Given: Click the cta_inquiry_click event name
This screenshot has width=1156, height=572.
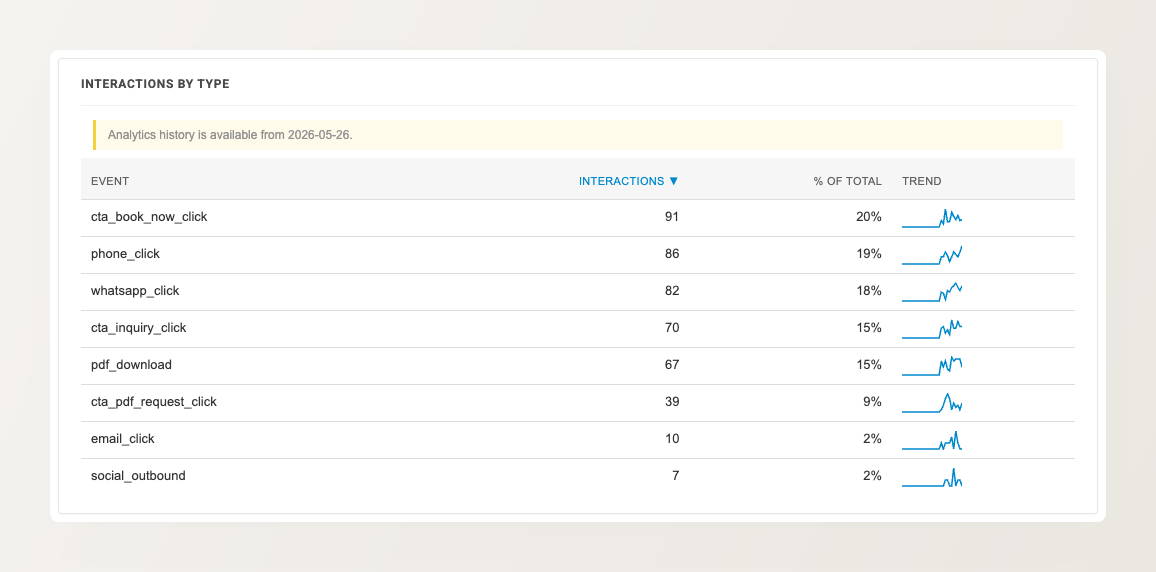Looking at the screenshot, I should [139, 327].
